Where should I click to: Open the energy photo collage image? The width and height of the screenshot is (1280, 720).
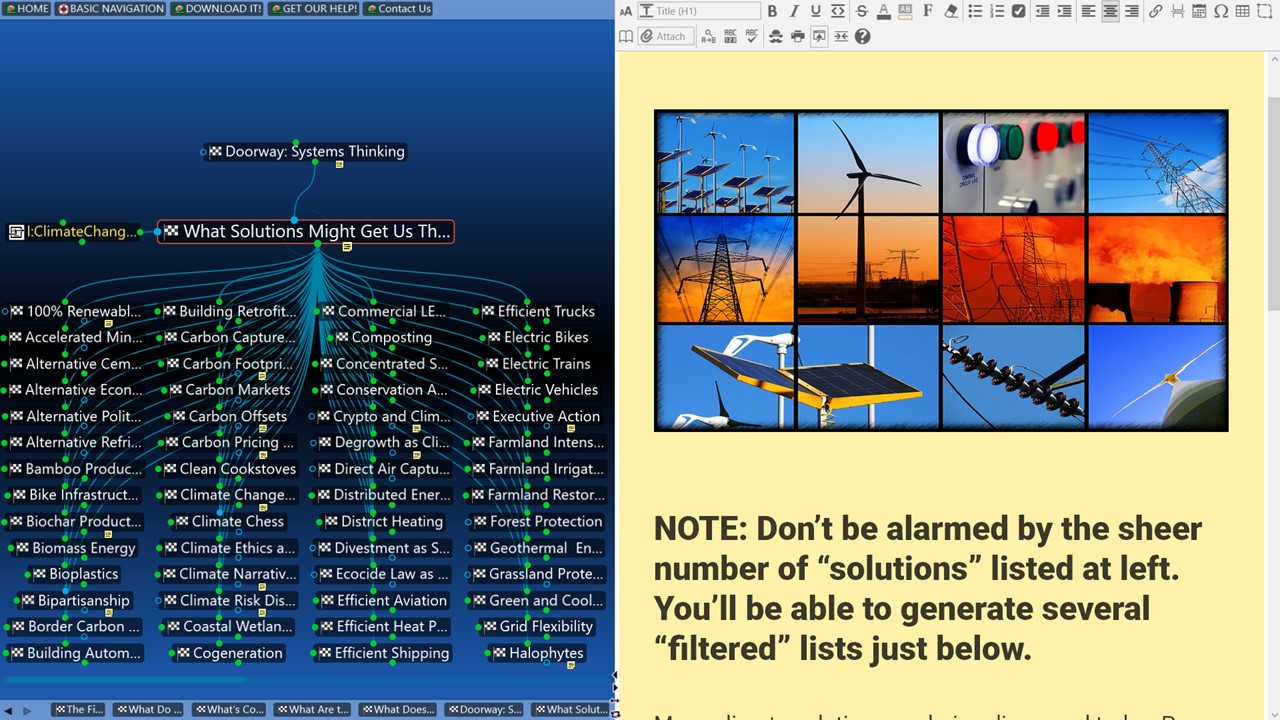941,271
